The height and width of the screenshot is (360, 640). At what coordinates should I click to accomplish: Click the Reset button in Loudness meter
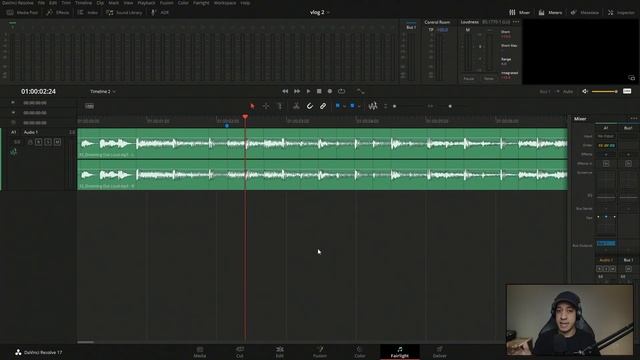coord(489,78)
